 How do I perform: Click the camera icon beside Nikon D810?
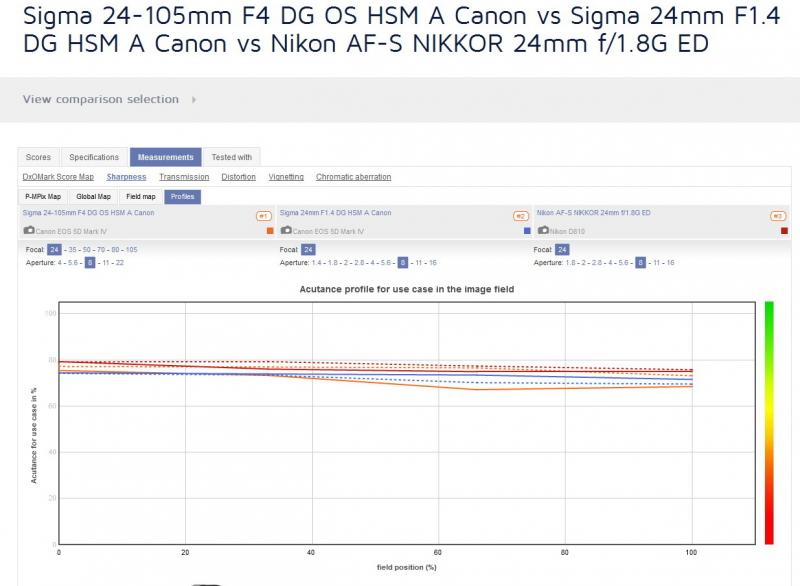[x=543, y=231]
